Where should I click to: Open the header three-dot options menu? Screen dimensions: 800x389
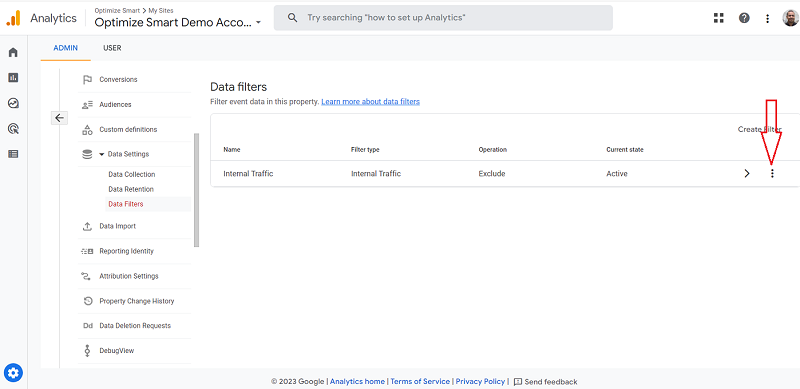pos(767,18)
